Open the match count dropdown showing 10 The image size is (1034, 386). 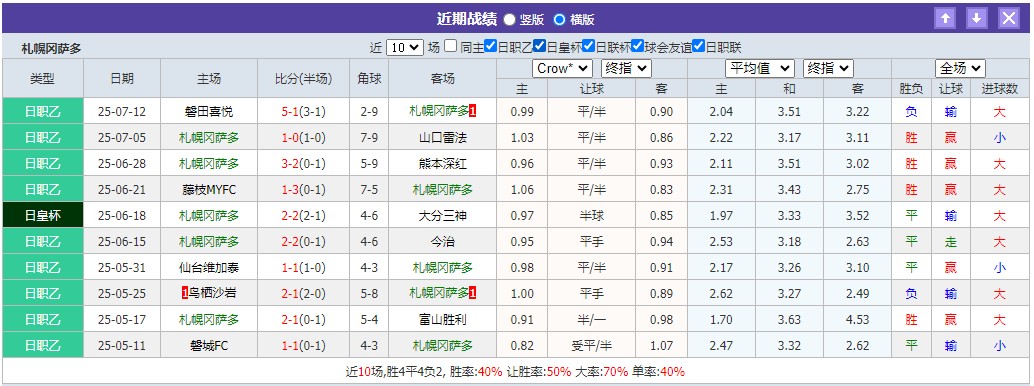pyautogui.click(x=404, y=48)
